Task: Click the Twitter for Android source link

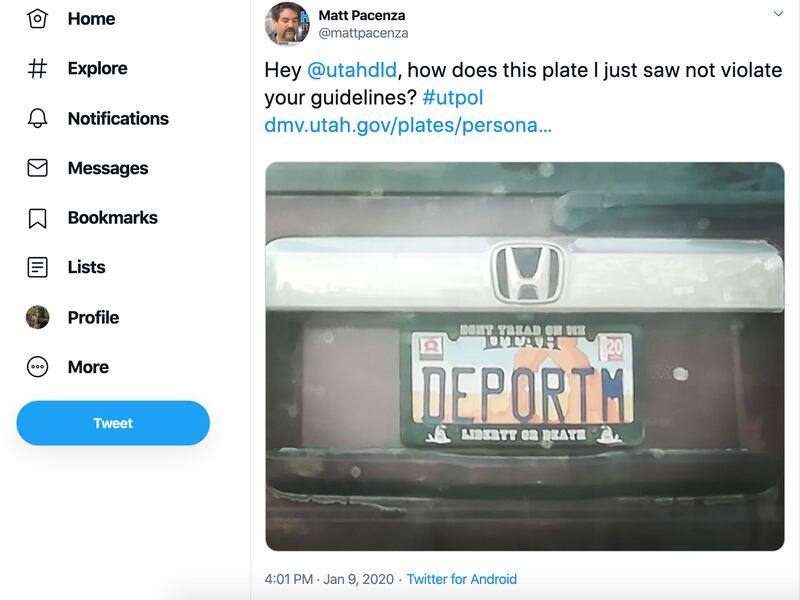Action: tap(461, 579)
